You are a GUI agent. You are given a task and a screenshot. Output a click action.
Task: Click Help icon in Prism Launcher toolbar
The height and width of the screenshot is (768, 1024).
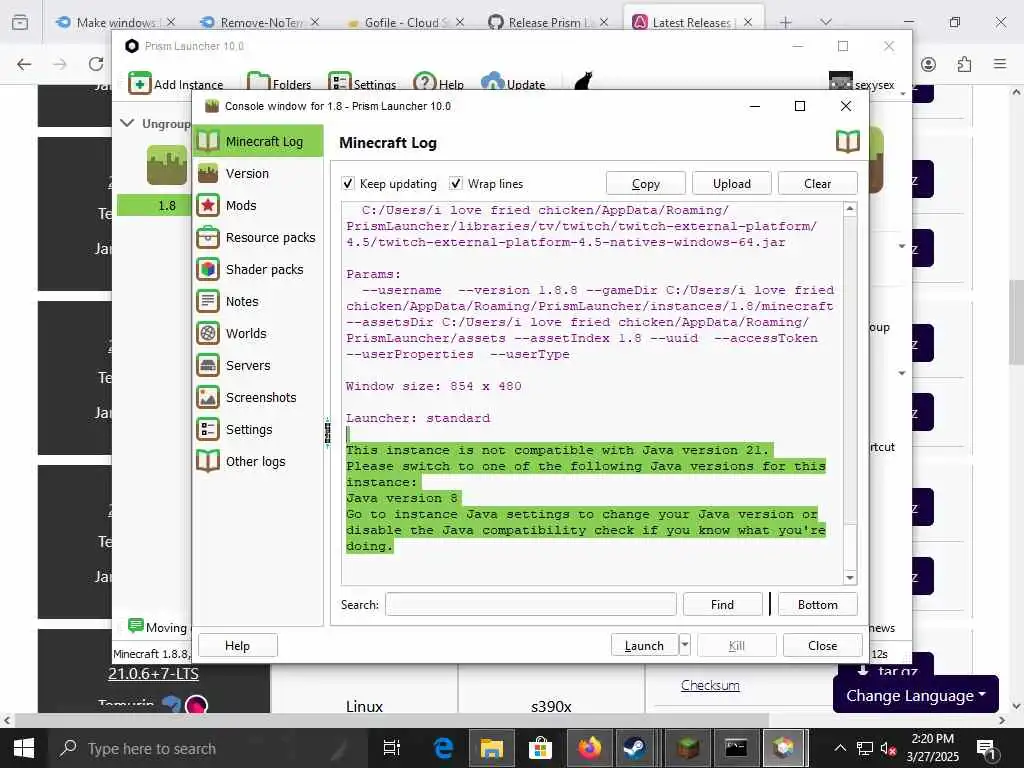424,83
